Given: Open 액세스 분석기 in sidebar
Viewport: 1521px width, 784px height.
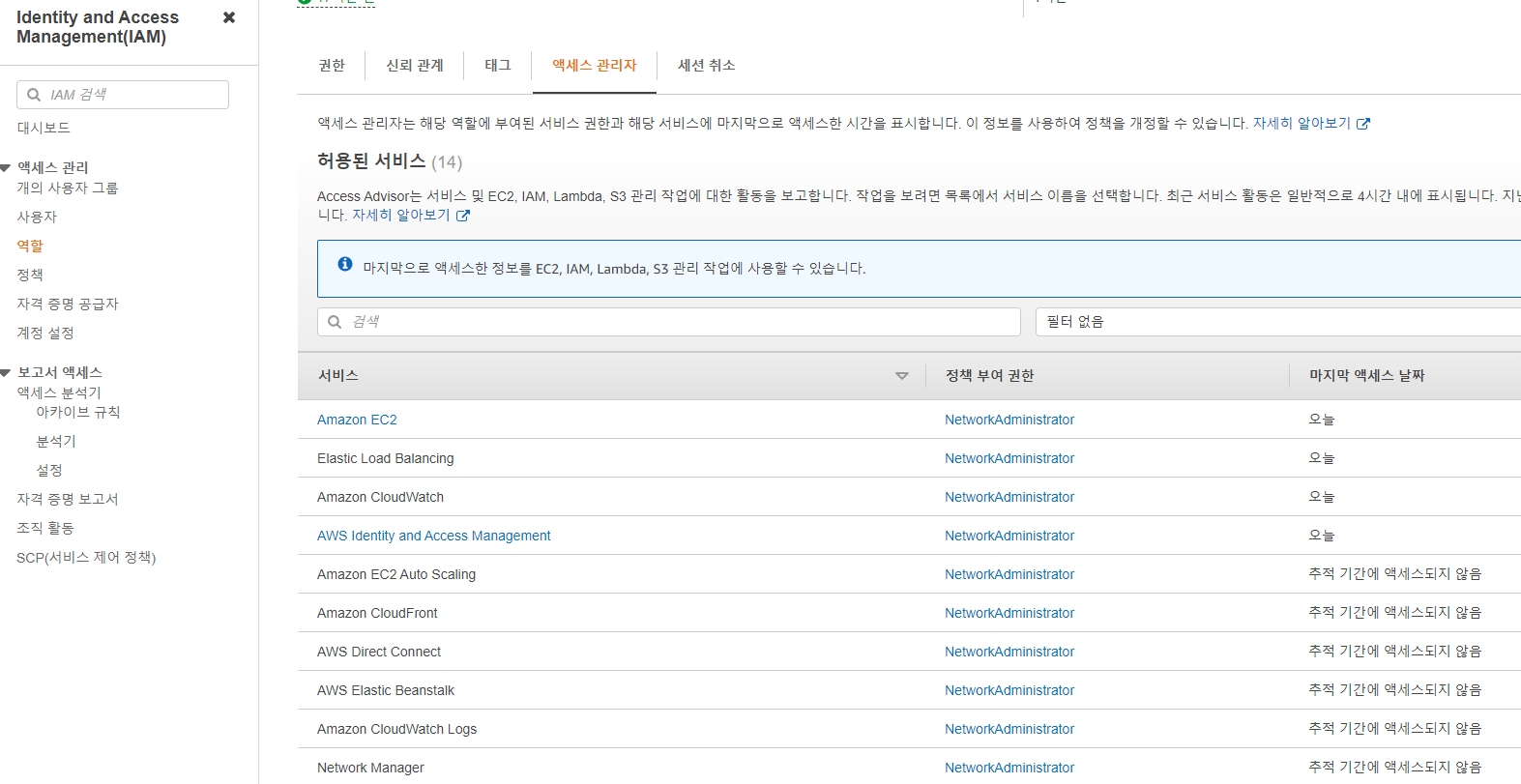Looking at the screenshot, I should click(x=59, y=392).
